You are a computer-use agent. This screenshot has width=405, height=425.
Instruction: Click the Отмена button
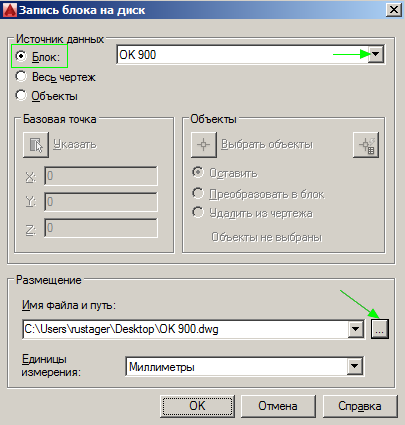tap(278, 406)
